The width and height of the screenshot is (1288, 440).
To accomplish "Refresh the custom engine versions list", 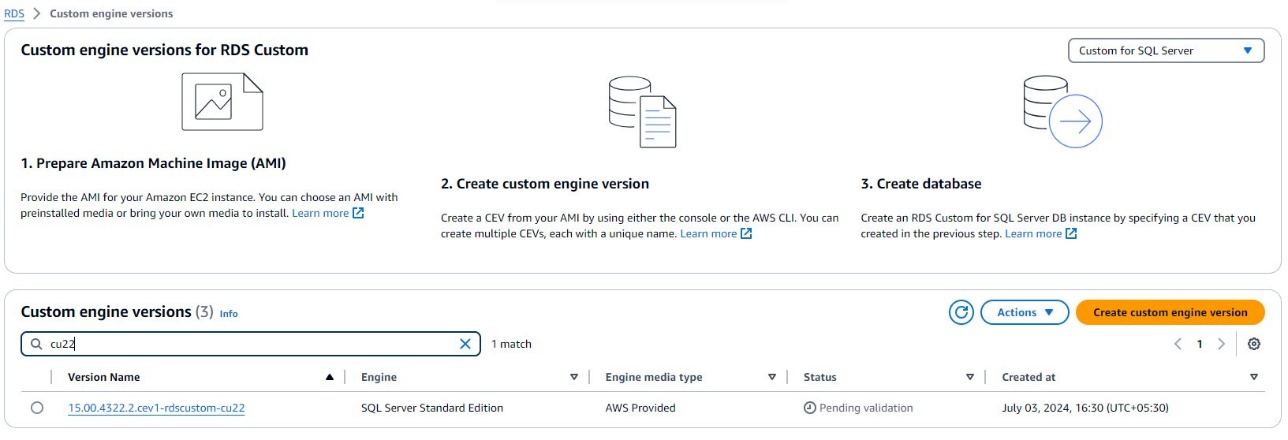I will [961, 312].
